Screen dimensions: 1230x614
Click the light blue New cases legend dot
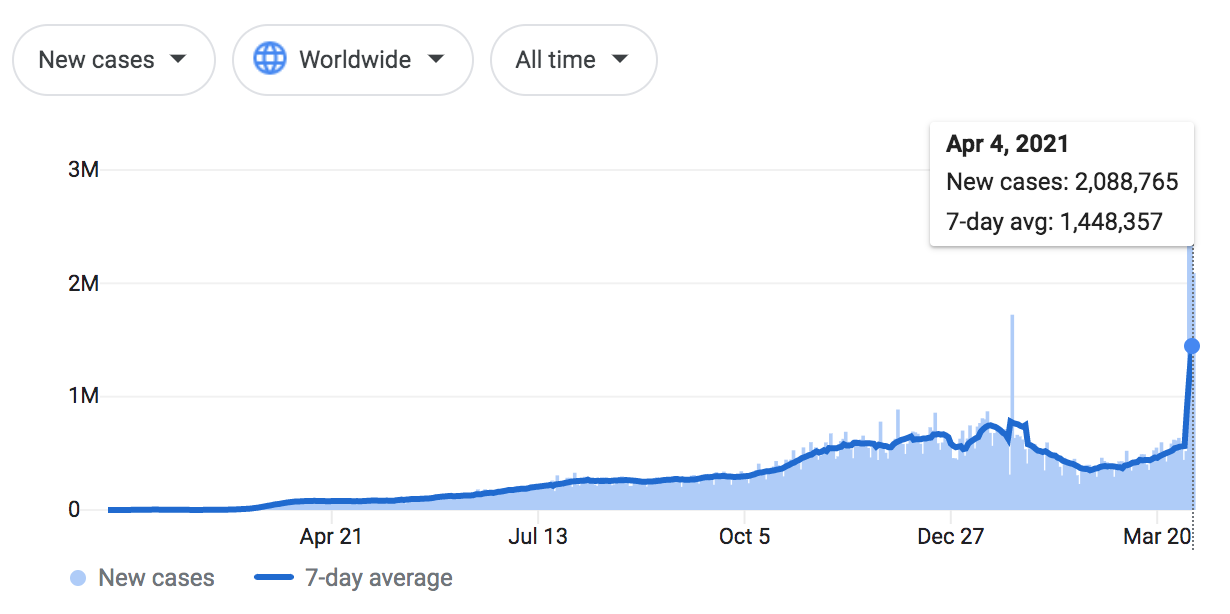tap(79, 578)
